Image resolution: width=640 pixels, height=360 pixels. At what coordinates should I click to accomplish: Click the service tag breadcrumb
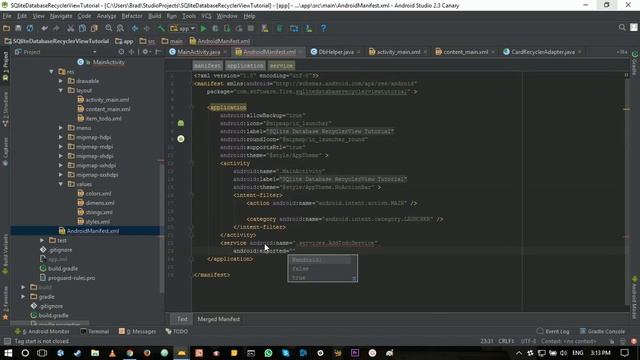(281, 66)
